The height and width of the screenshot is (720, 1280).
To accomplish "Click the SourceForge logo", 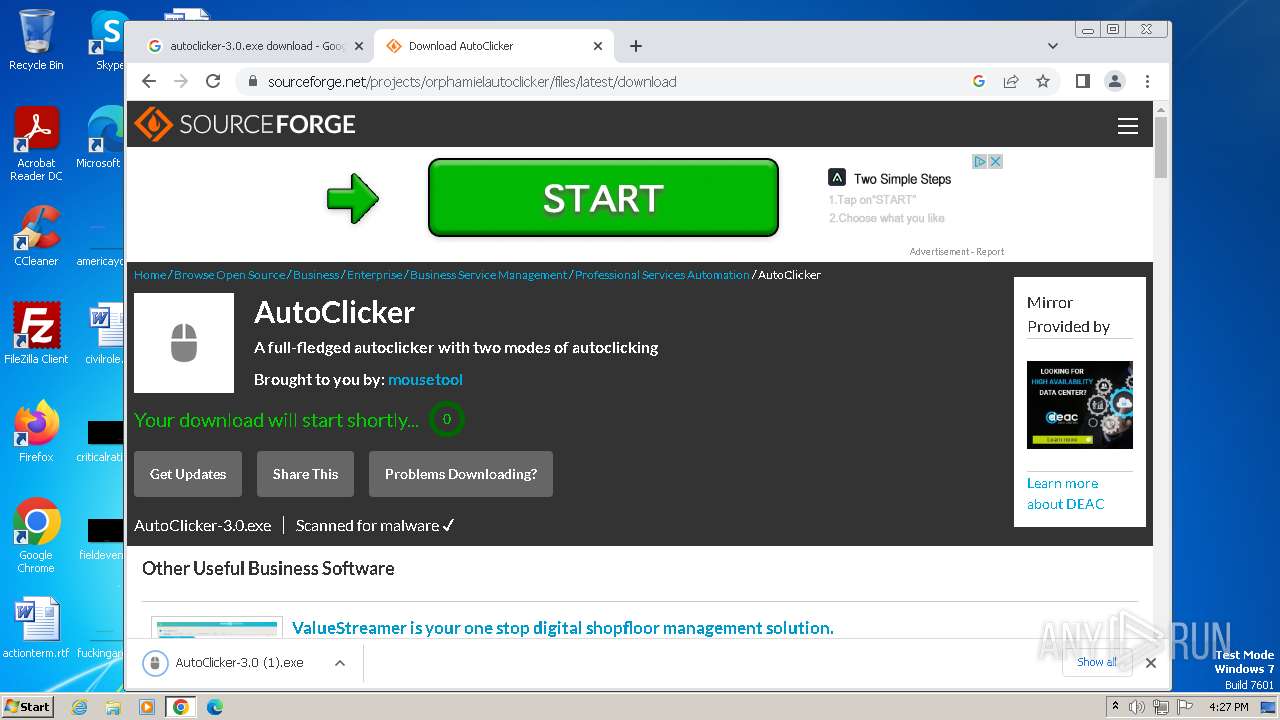I will [245, 124].
